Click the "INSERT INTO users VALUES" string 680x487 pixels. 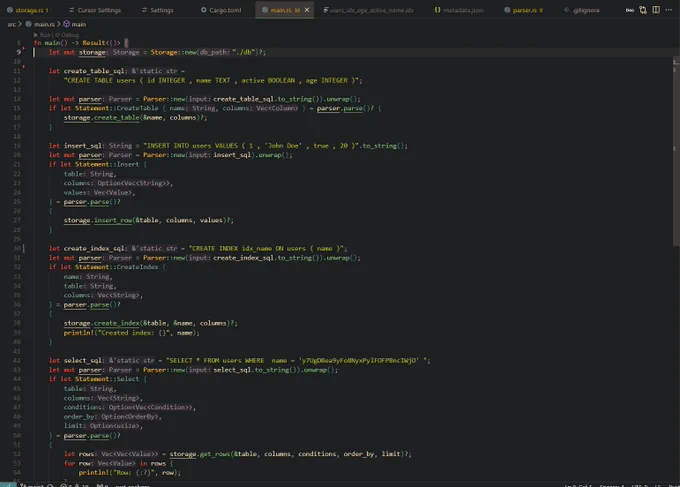click(x=251, y=146)
